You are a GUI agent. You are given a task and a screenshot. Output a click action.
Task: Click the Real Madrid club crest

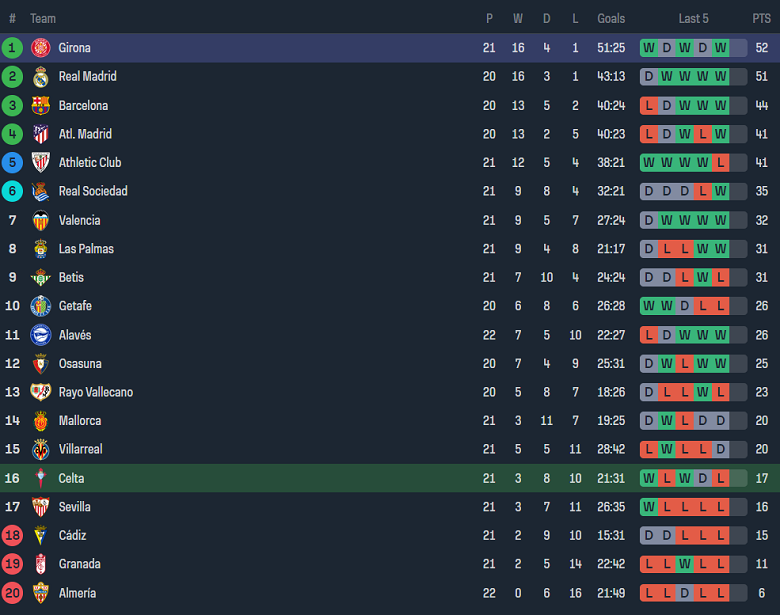(40, 77)
